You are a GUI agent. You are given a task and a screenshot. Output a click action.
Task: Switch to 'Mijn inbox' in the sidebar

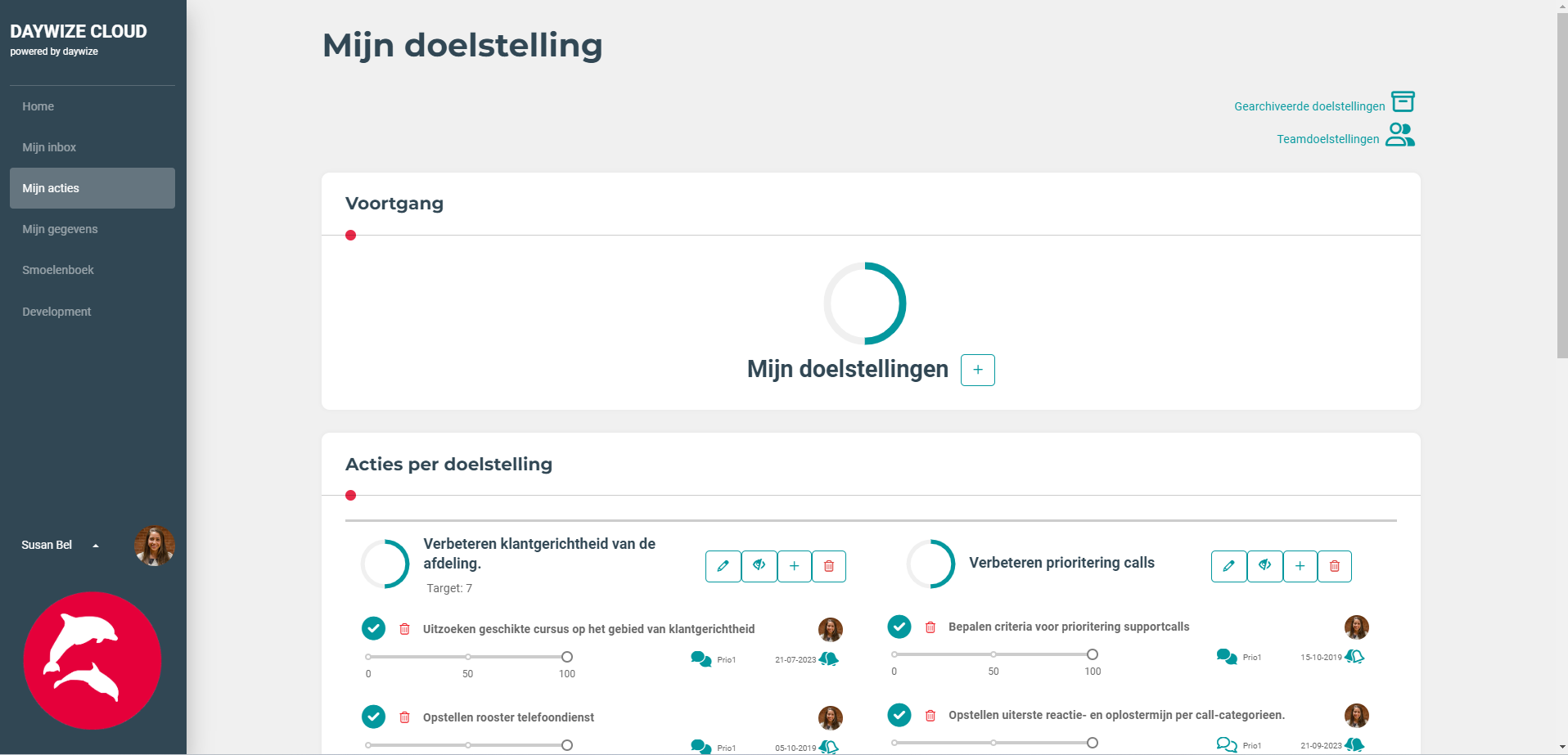pyautogui.click(x=48, y=147)
